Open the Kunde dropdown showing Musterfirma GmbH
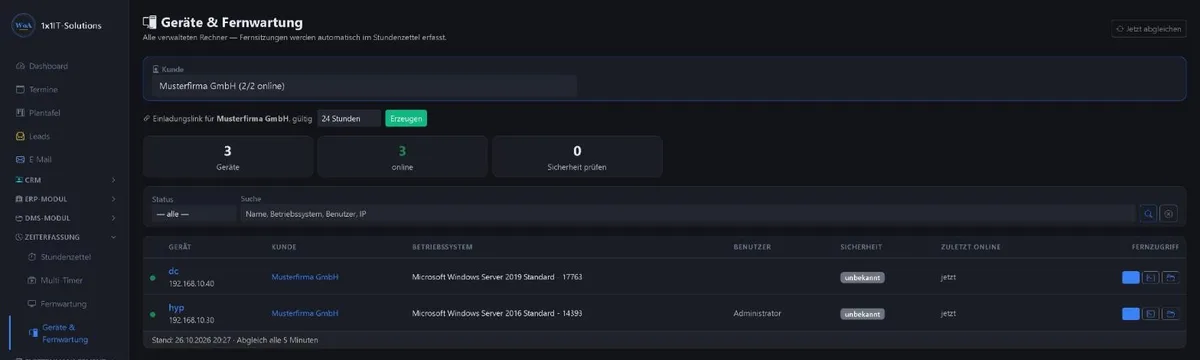Viewport: 1200px width, 360px height. [x=363, y=86]
